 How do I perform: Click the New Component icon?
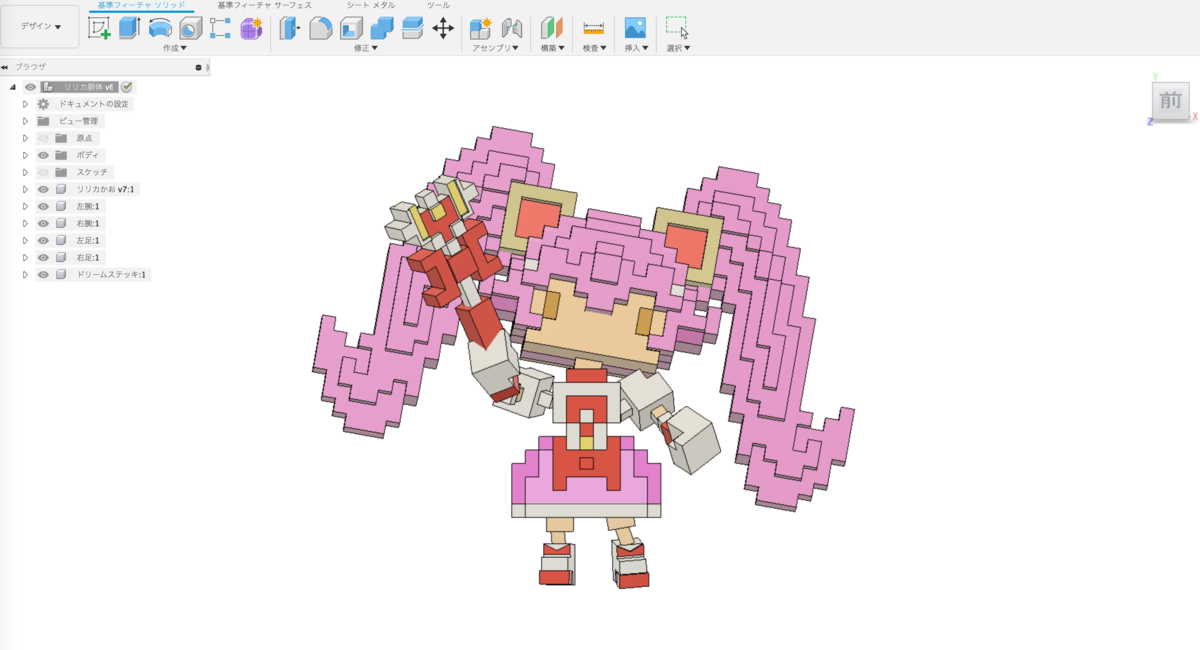coord(481,28)
